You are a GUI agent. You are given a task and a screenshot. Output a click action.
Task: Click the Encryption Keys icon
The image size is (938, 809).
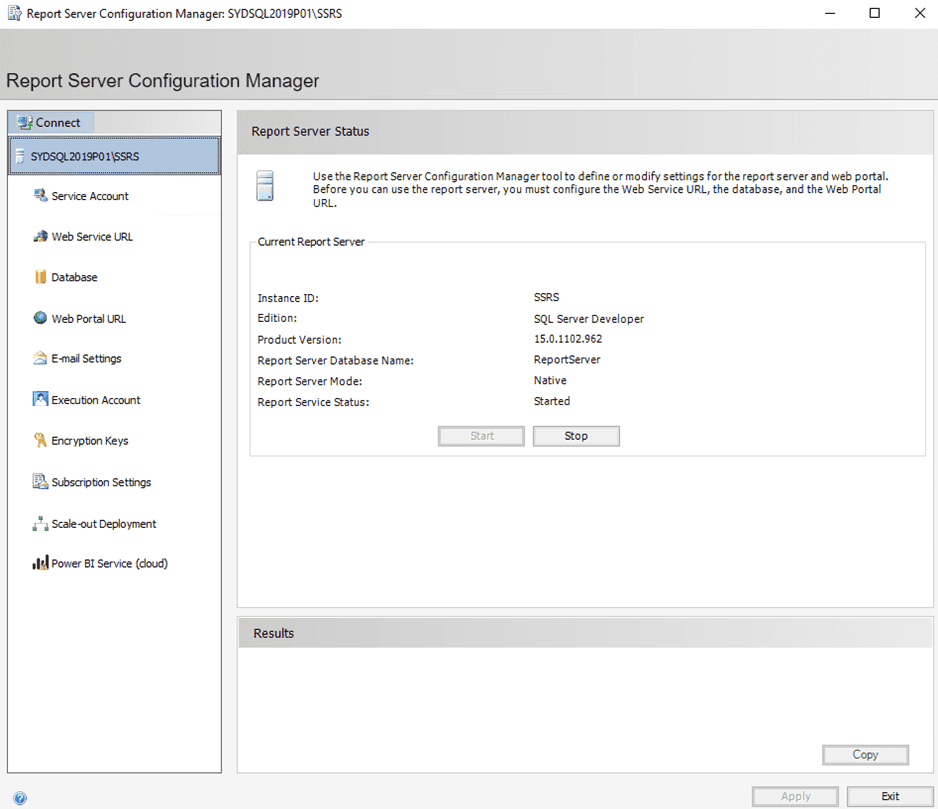tap(40, 440)
